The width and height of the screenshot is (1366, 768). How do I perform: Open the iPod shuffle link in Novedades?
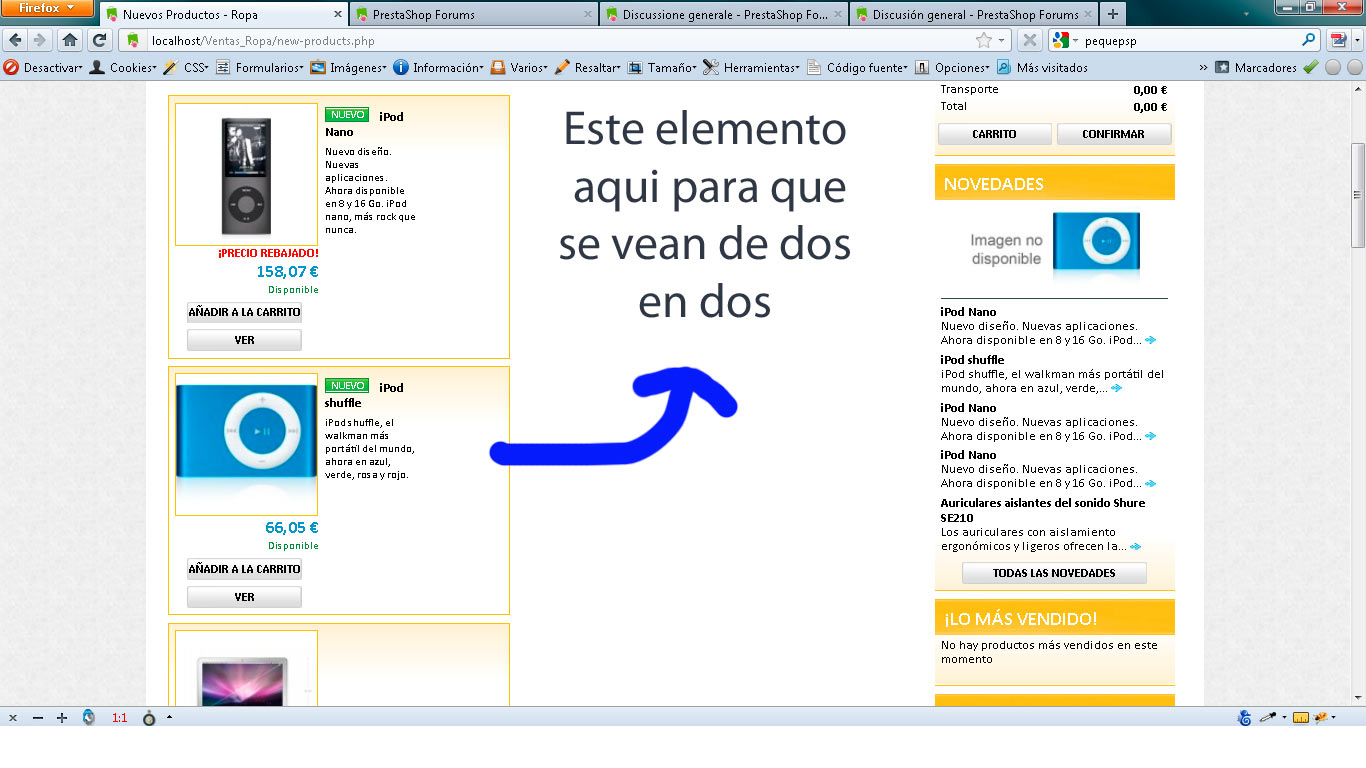pyautogui.click(x=972, y=360)
